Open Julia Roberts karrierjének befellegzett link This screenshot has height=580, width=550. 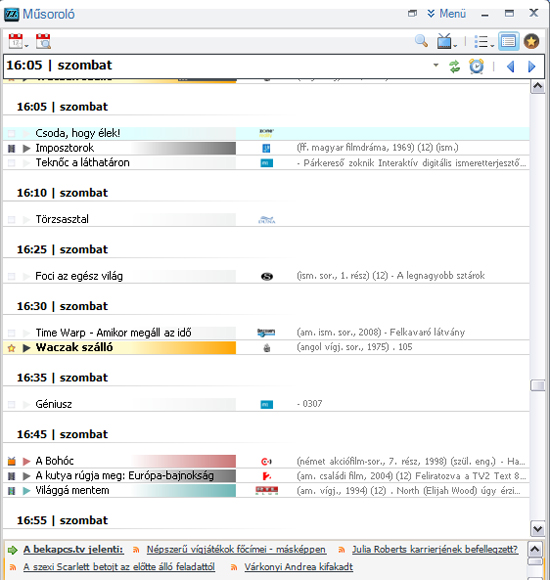pos(435,550)
